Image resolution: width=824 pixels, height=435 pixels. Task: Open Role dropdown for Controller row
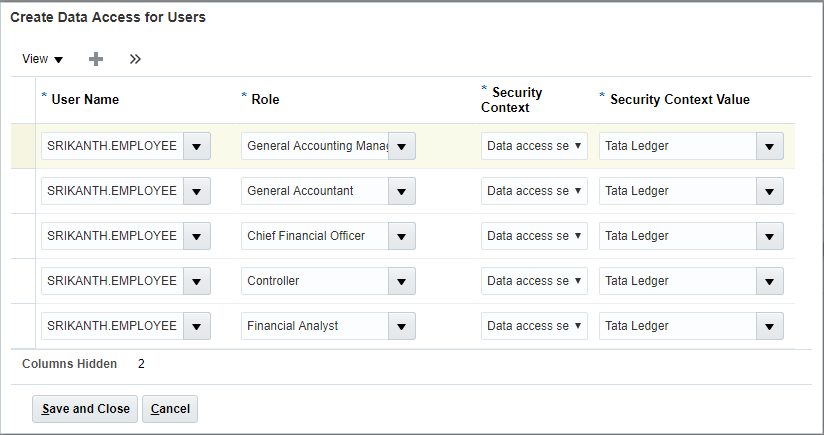click(x=401, y=281)
